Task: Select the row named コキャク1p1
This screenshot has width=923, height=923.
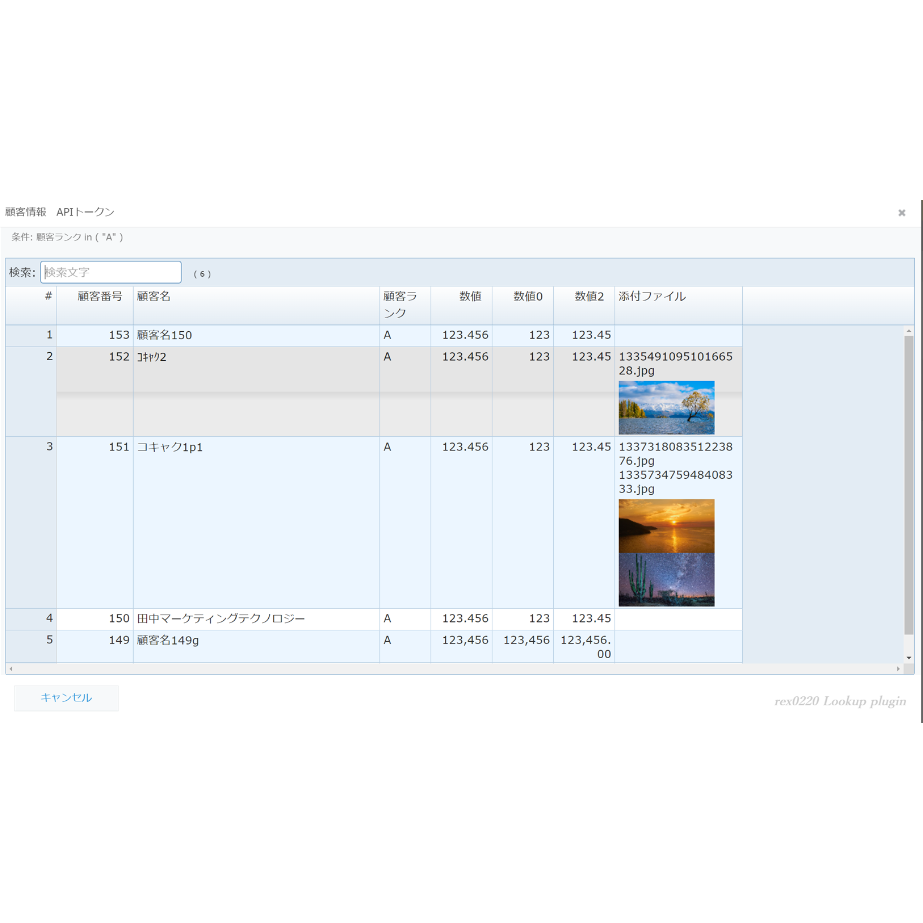Action: coord(374,522)
